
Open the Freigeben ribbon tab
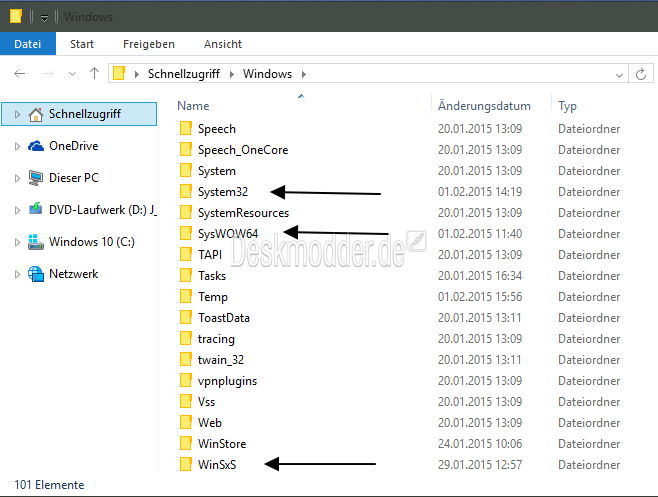click(149, 44)
